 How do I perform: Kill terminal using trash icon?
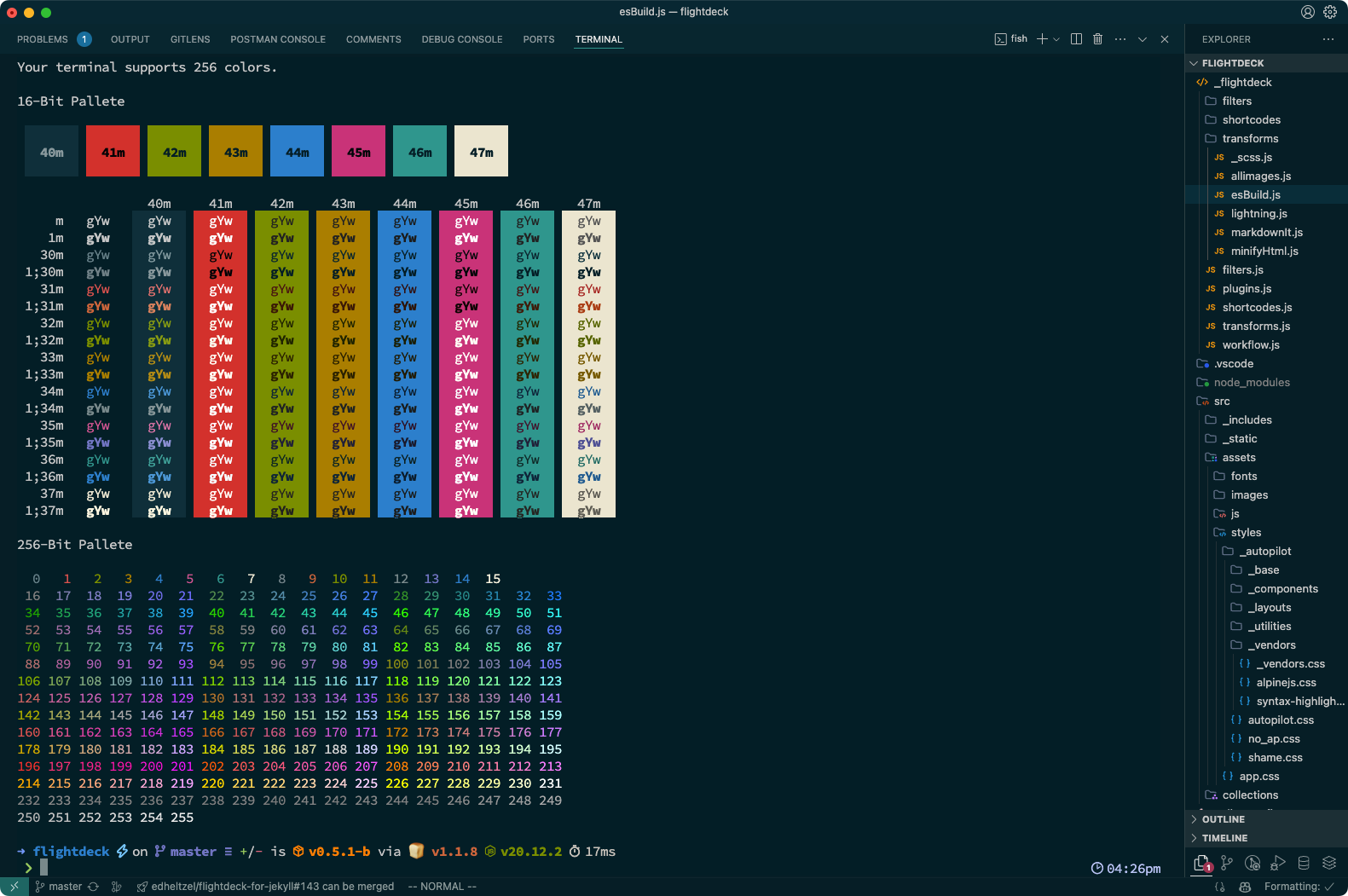pos(1097,39)
